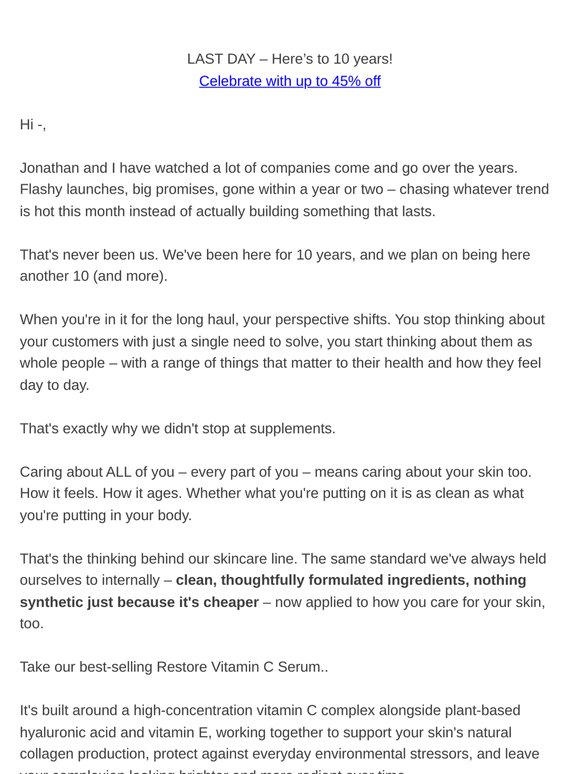The image size is (580, 774).
Task: Click the paragraph about 'high-concentration vitamin C complex'
Action: [x=279, y=738]
